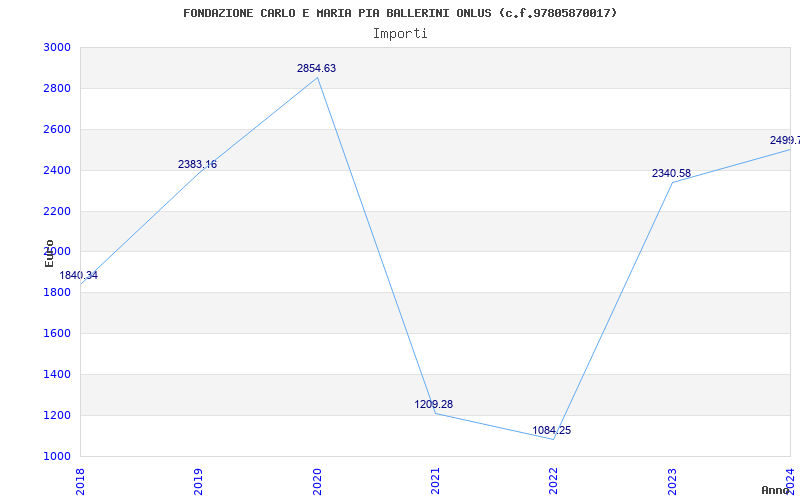
Task: Select the 1084.25 data label
Action: 552,431
